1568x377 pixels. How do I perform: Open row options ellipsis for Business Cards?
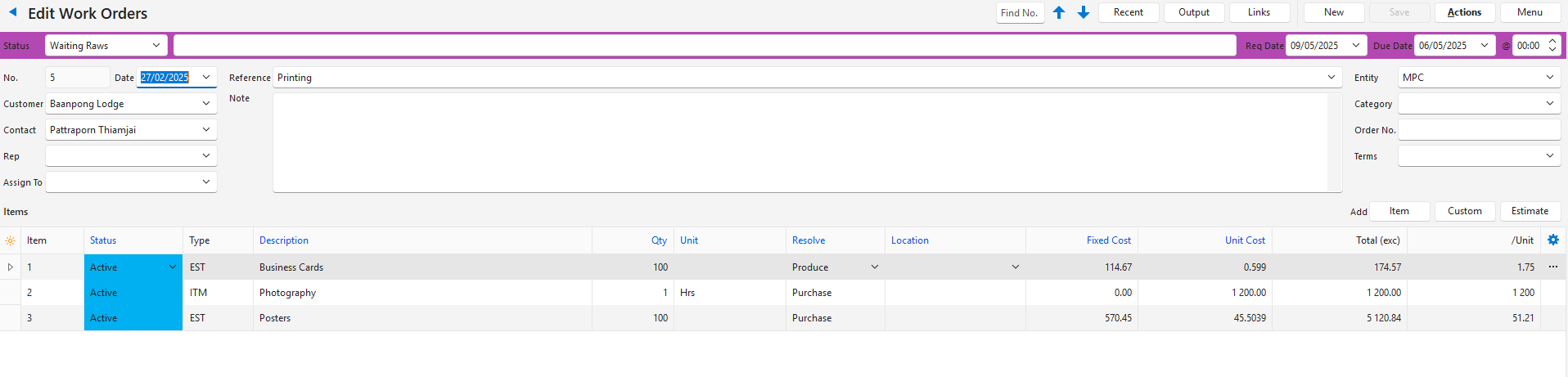point(1552,267)
